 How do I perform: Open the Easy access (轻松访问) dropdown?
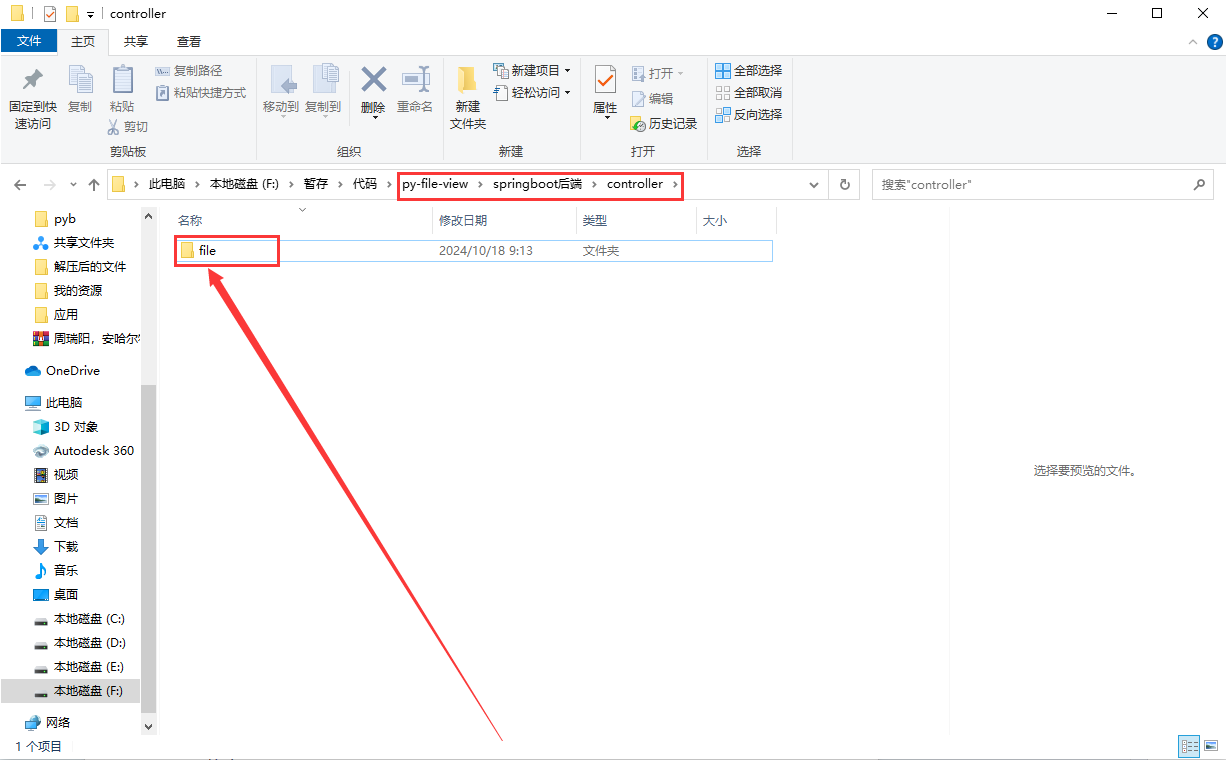tap(532, 92)
